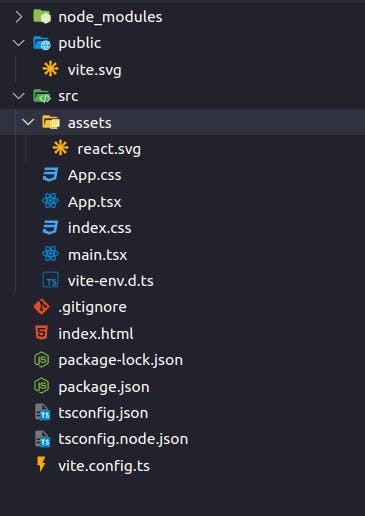
Task: Click the main.tsx React icon
Action: coord(51,254)
